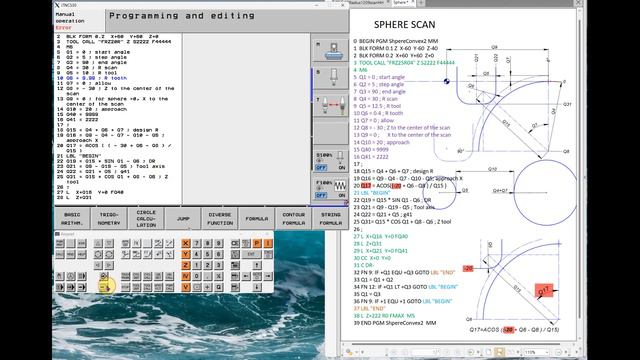The image size is (640, 360).
Task: Click the red highlighted Q17 on PDF line 20
Action: [366, 186]
